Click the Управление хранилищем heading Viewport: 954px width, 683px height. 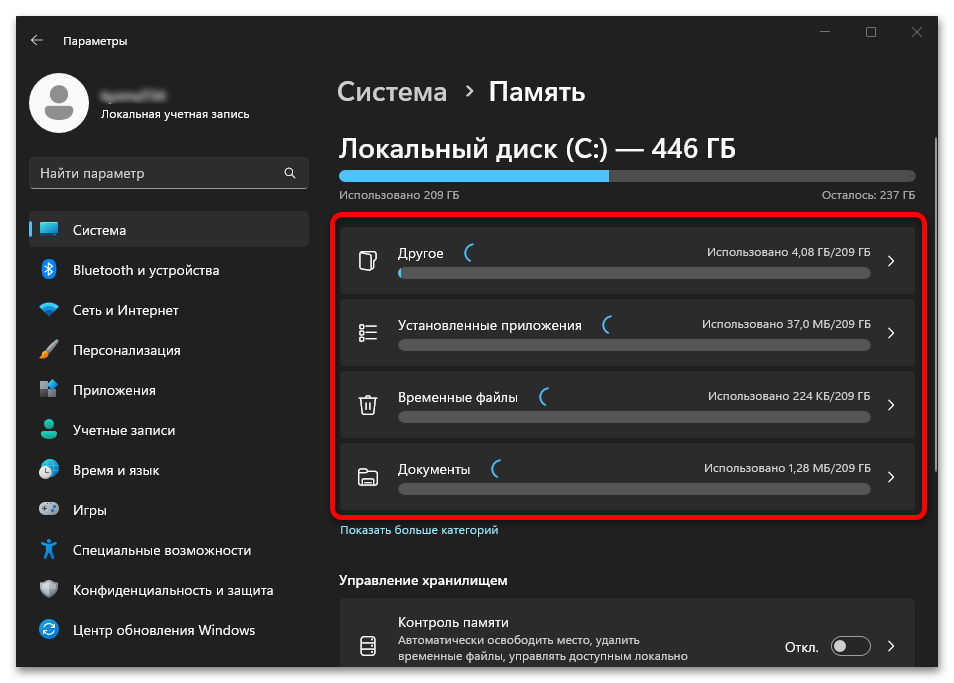[x=423, y=580]
